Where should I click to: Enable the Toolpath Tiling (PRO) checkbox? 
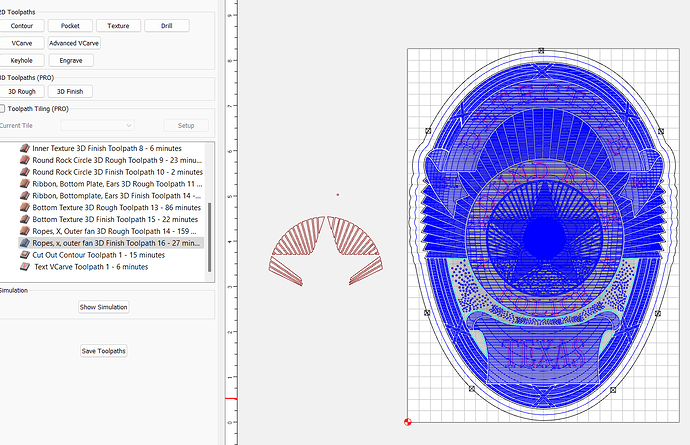[3, 108]
